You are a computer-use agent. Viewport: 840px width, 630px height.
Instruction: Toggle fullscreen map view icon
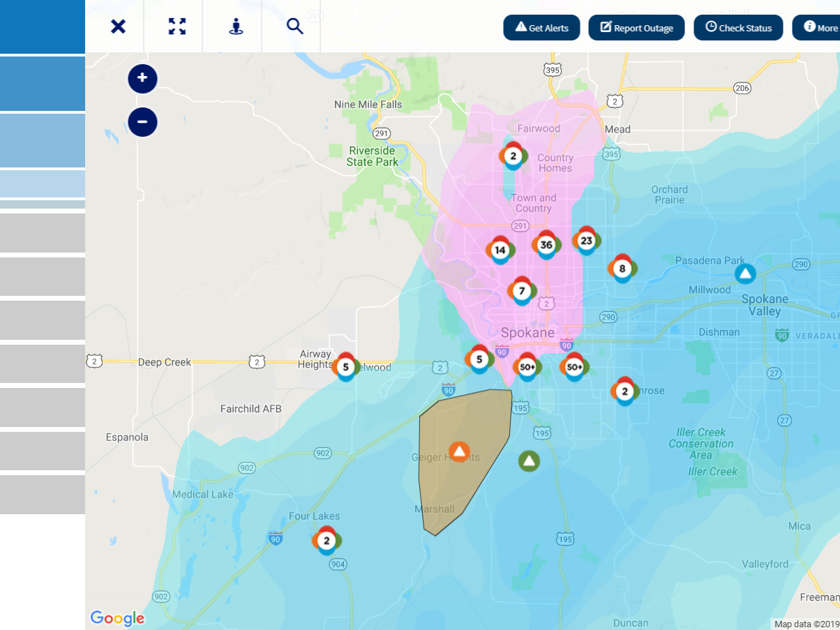pos(177,26)
